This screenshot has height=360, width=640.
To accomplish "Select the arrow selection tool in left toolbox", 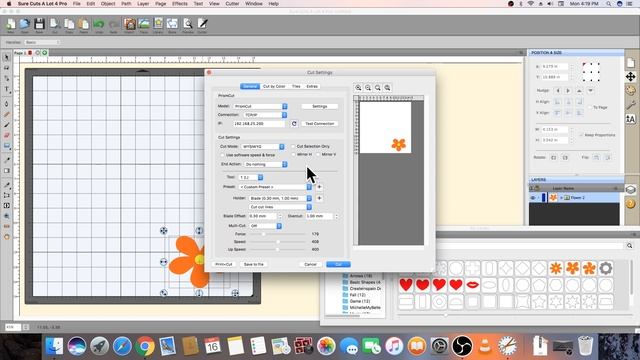I will click(7, 57).
